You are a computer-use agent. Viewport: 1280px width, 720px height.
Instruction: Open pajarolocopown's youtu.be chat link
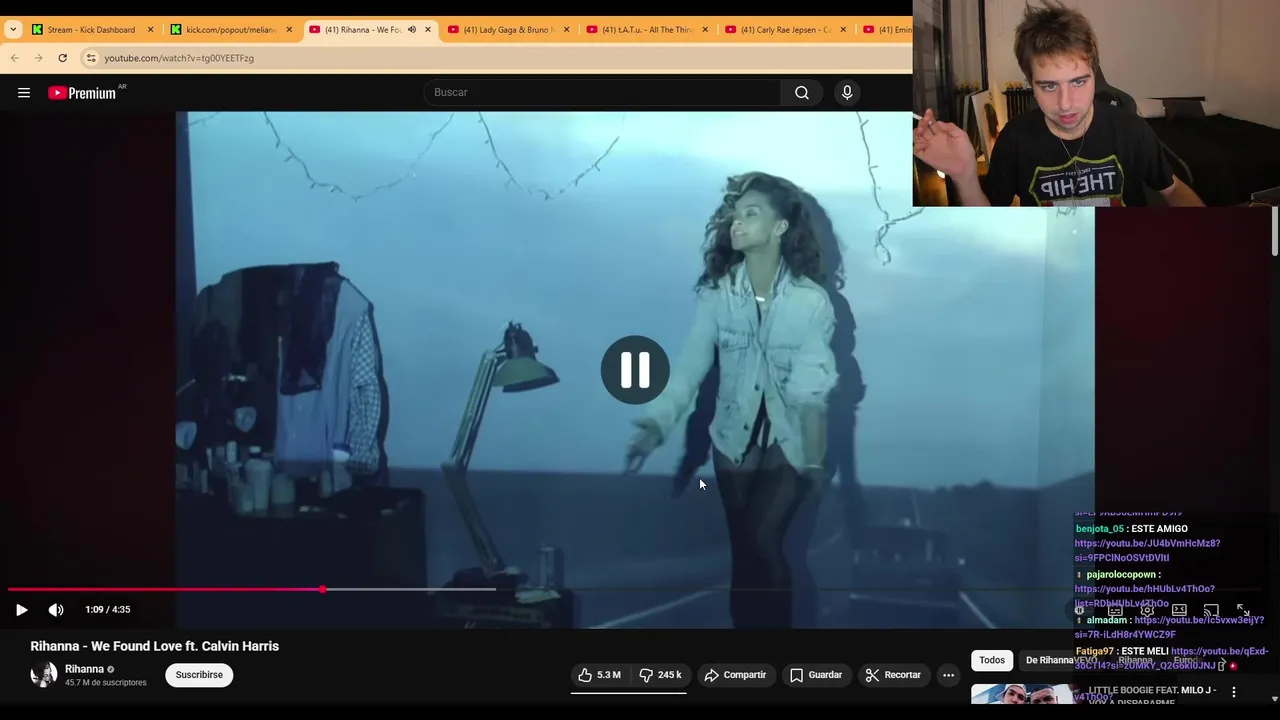[1145, 596]
